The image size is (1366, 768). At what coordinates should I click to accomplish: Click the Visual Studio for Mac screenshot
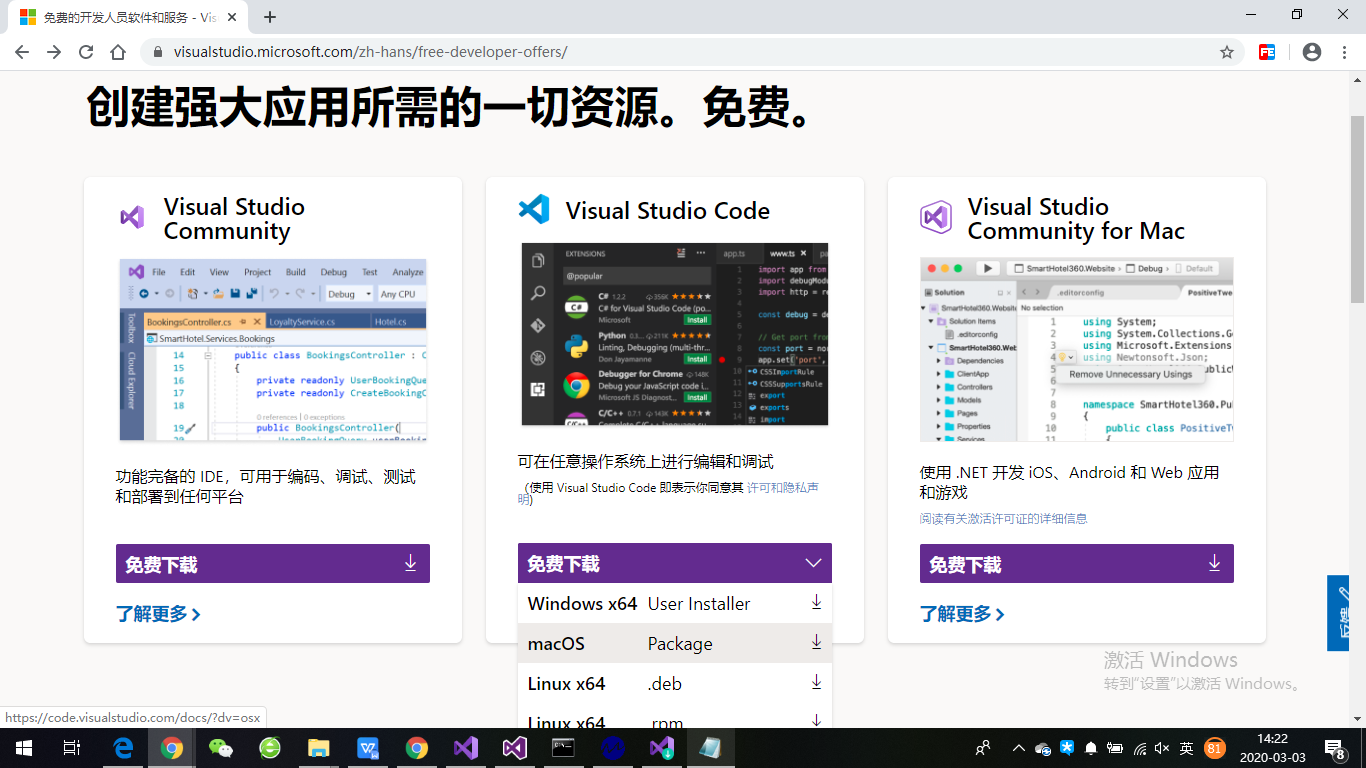click(x=1077, y=349)
